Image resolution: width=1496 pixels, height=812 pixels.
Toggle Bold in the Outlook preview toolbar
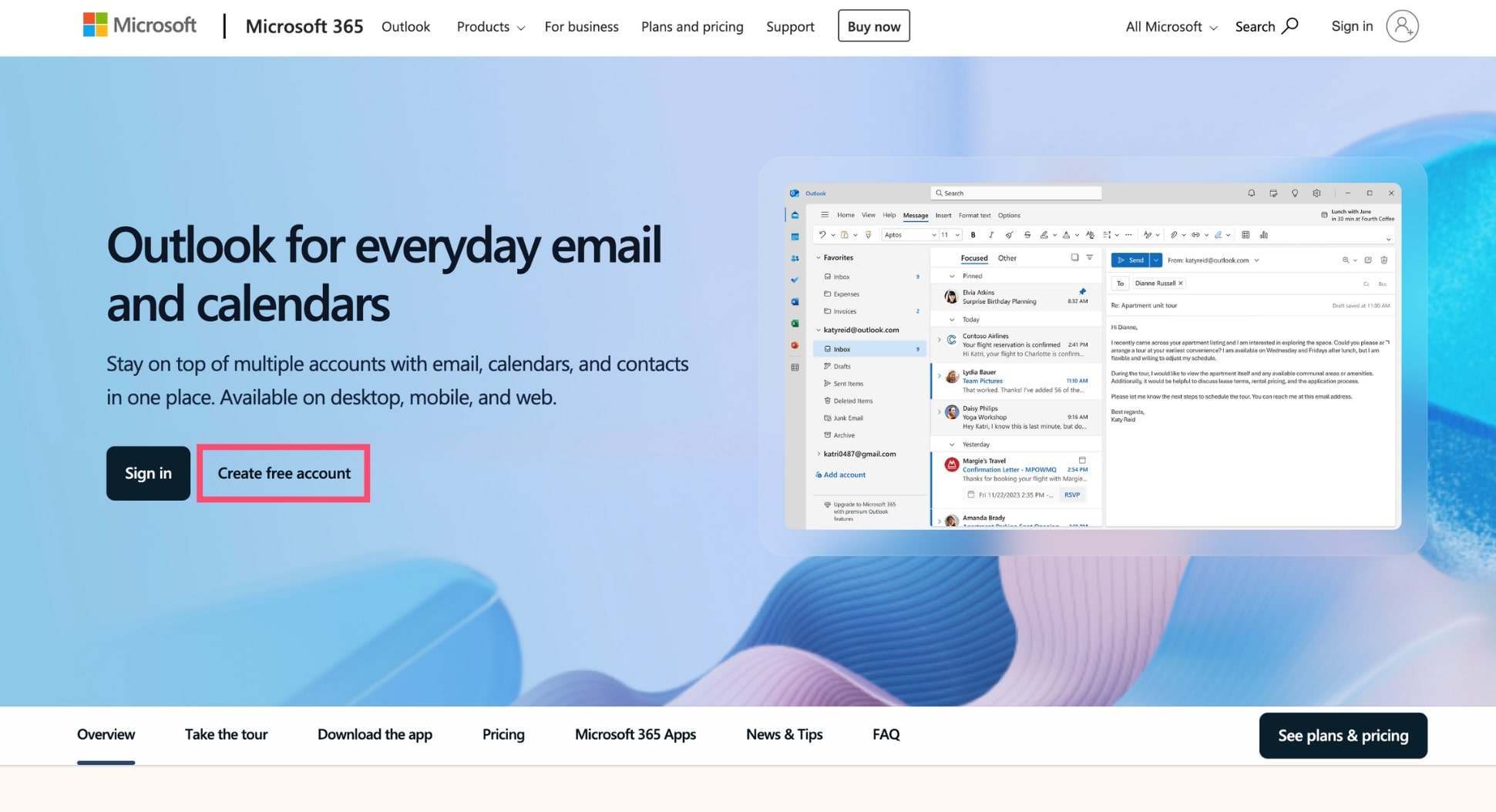point(973,235)
